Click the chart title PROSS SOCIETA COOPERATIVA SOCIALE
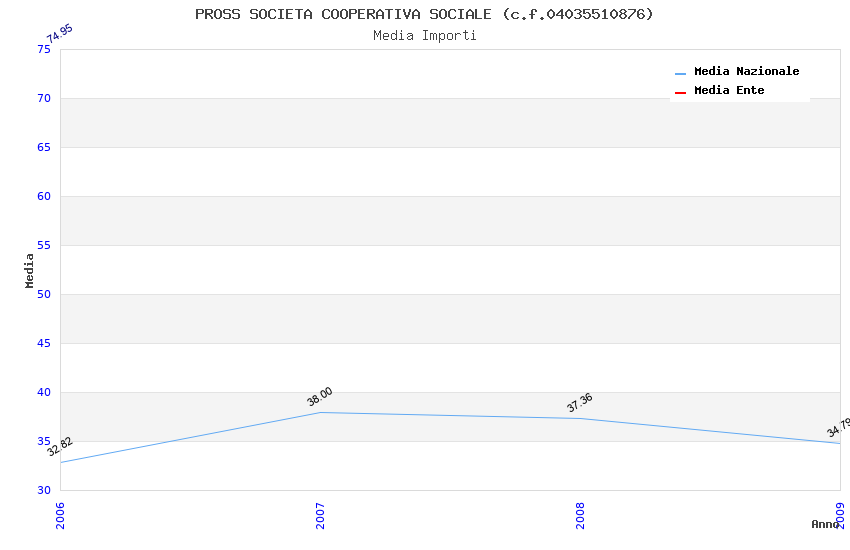Image resolution: width=850 pixels, height=550 pixels. tap(424, 14)
